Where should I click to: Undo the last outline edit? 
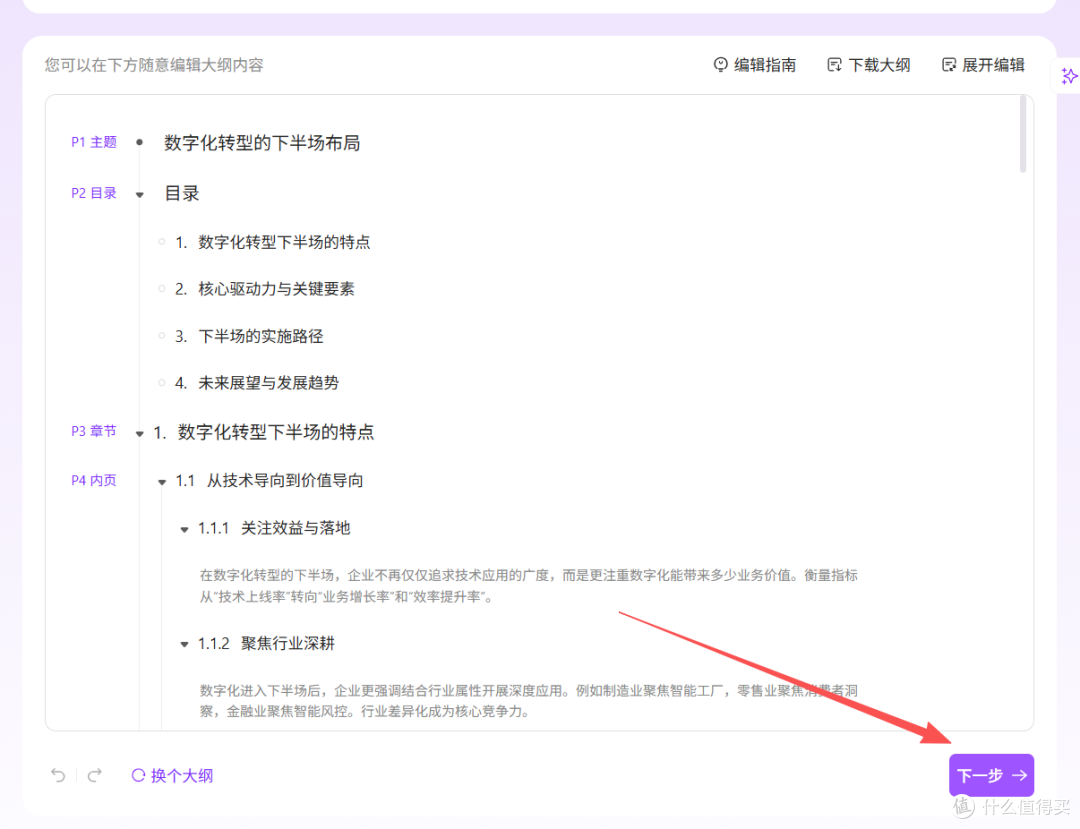click(58, 775)
